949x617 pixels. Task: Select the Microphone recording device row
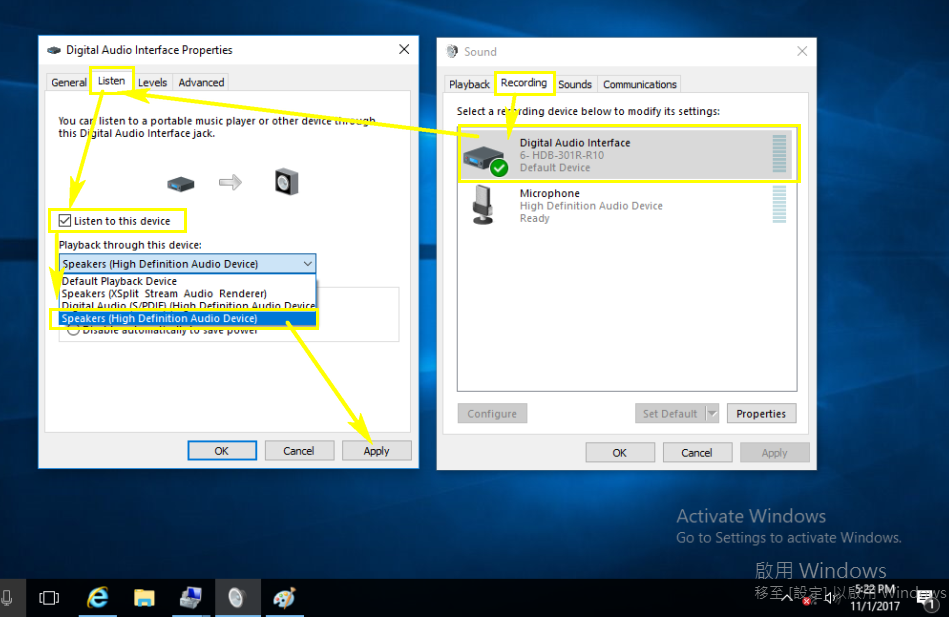(x=627, y=205)
